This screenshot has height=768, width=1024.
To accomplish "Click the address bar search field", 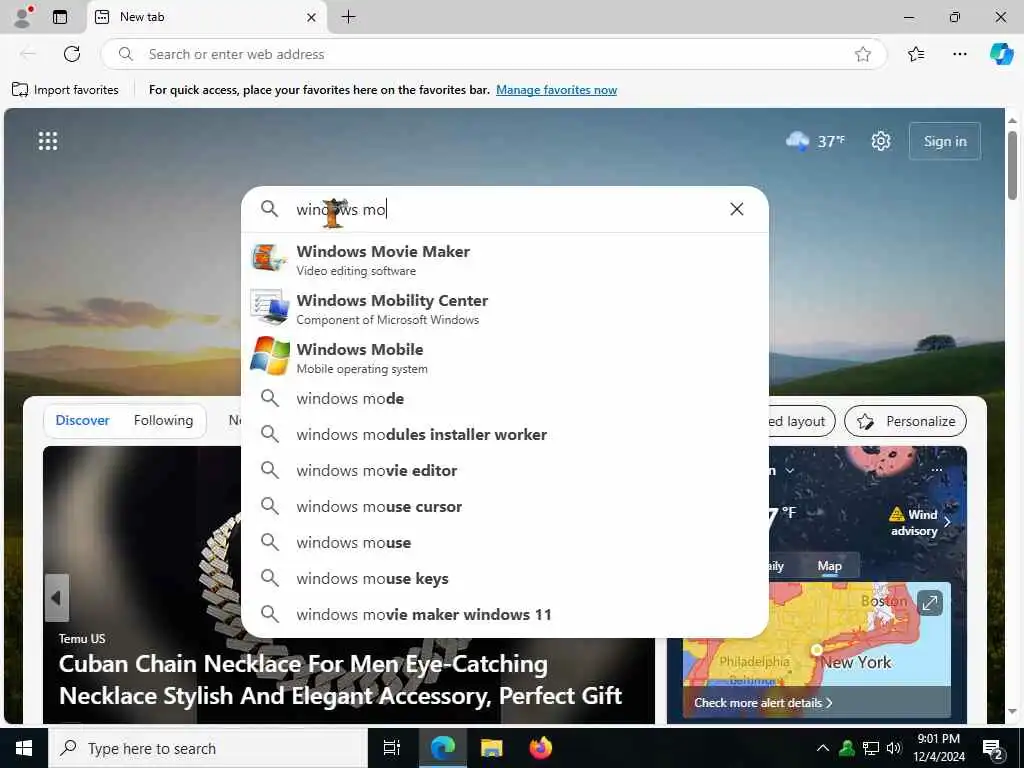I will 493,54.
